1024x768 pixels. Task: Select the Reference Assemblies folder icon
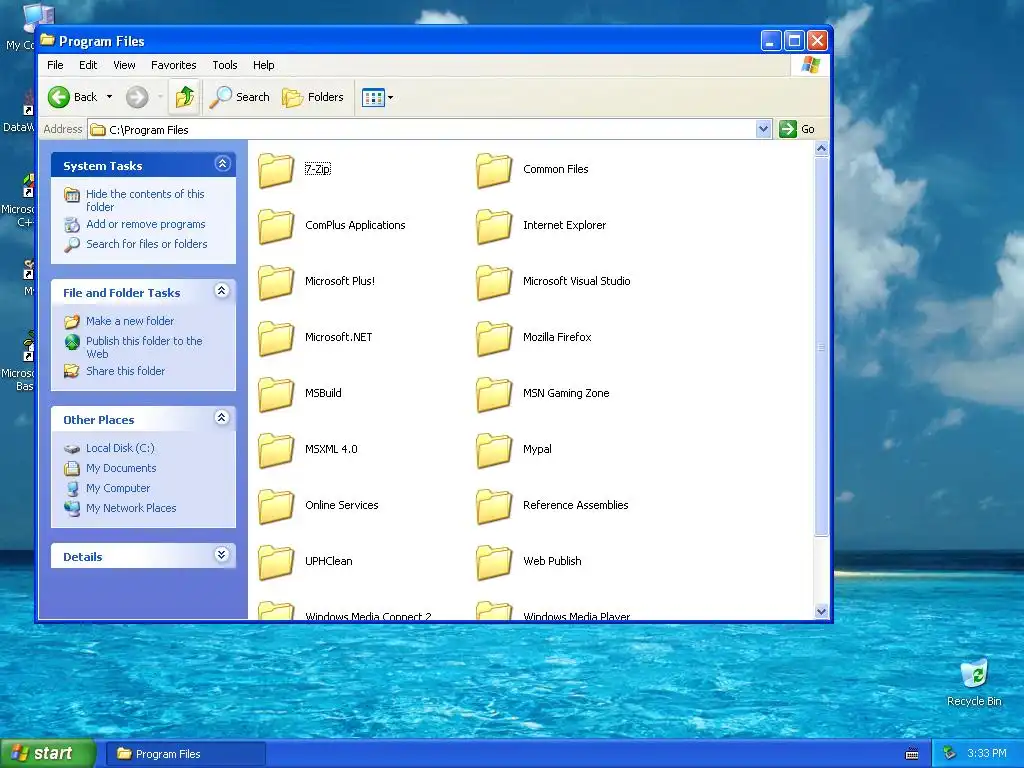coord(494,506)
